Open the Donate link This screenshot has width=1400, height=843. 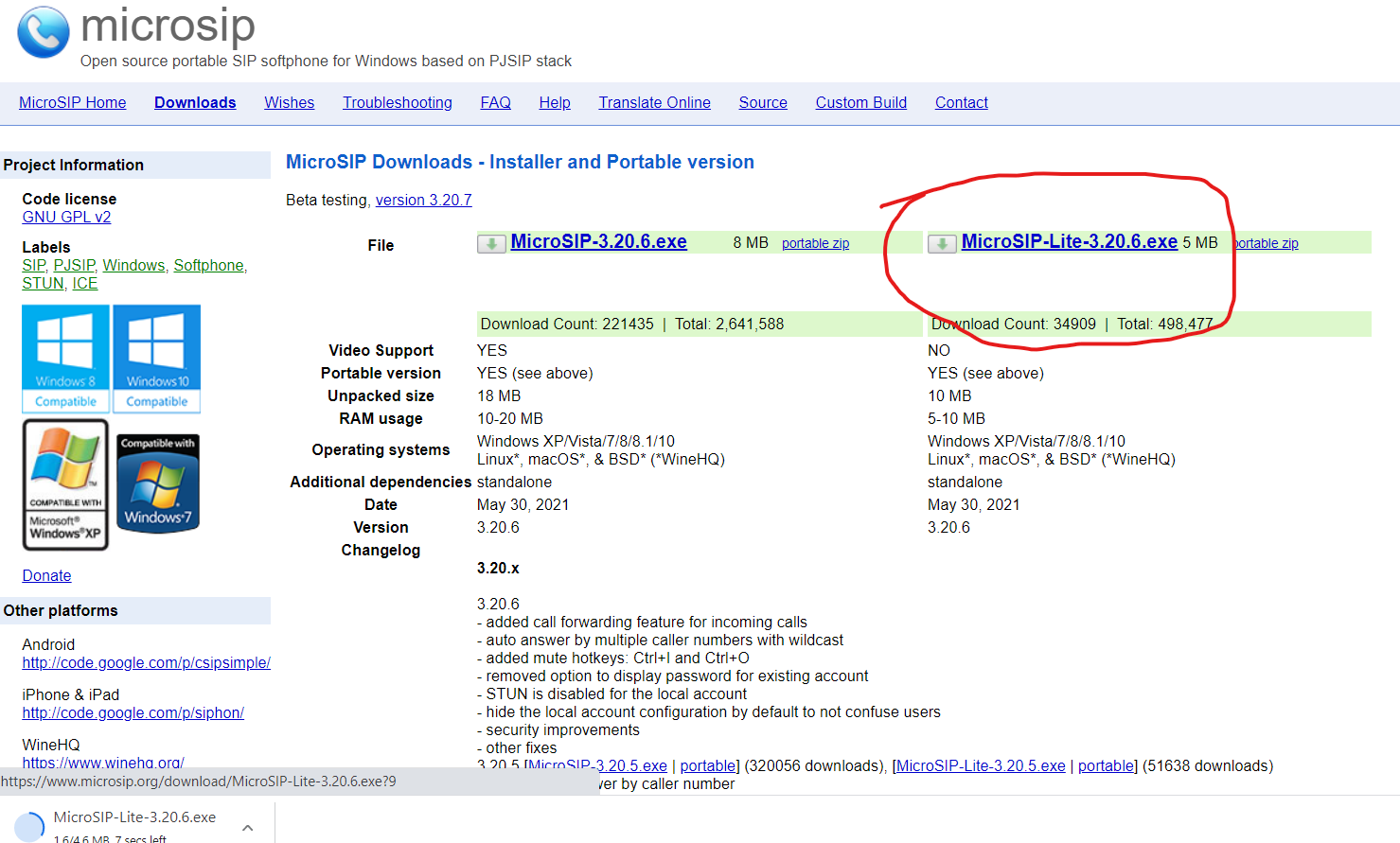click(47, 575)
